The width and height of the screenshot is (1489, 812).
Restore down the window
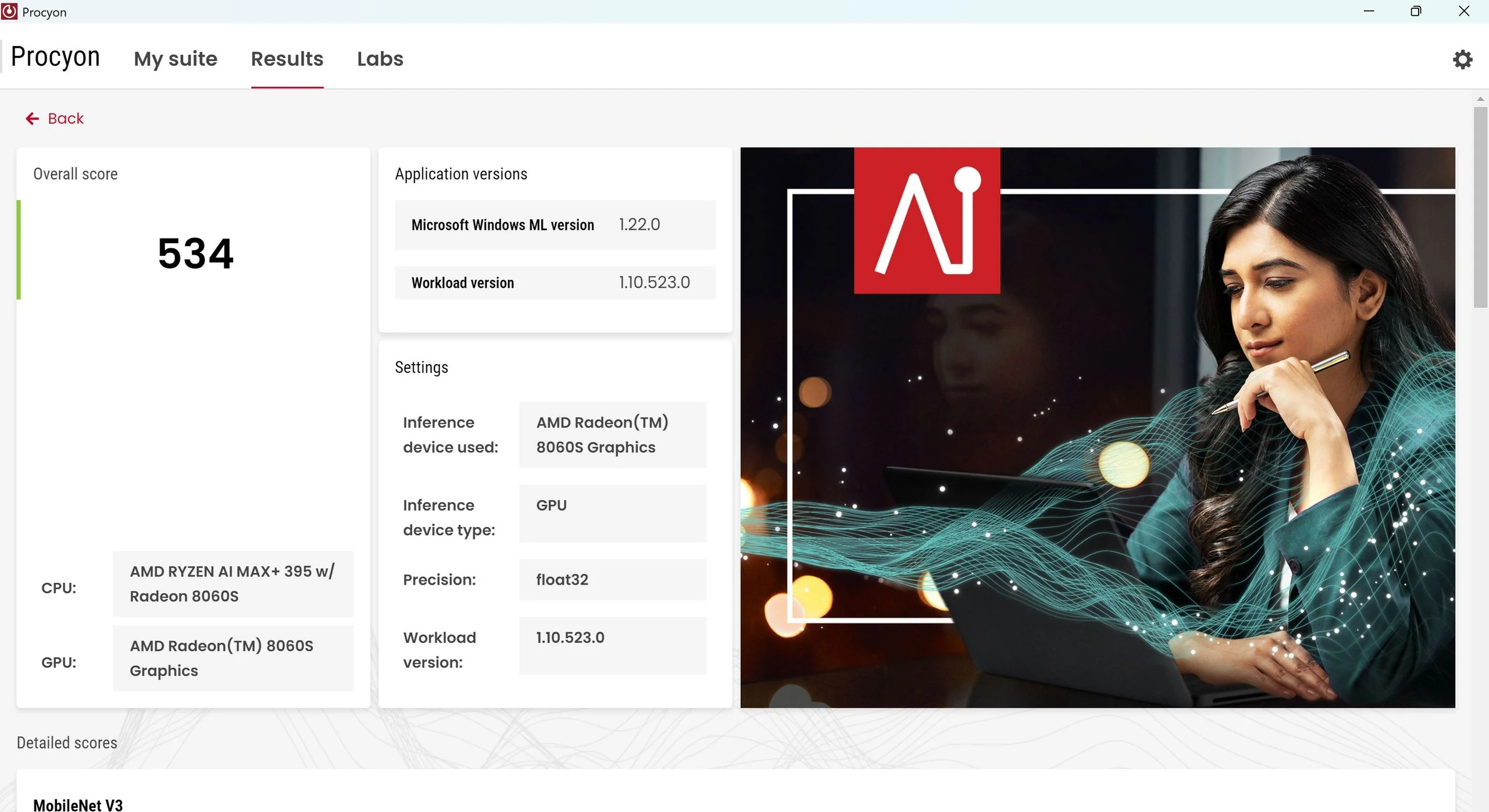pyautogui.click(x=1416, y=12)
